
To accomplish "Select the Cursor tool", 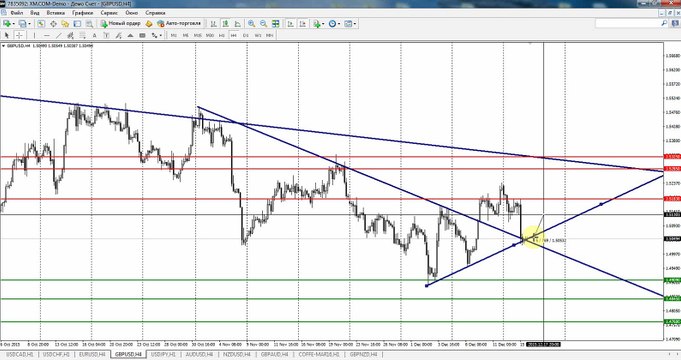I will [7, 35].
